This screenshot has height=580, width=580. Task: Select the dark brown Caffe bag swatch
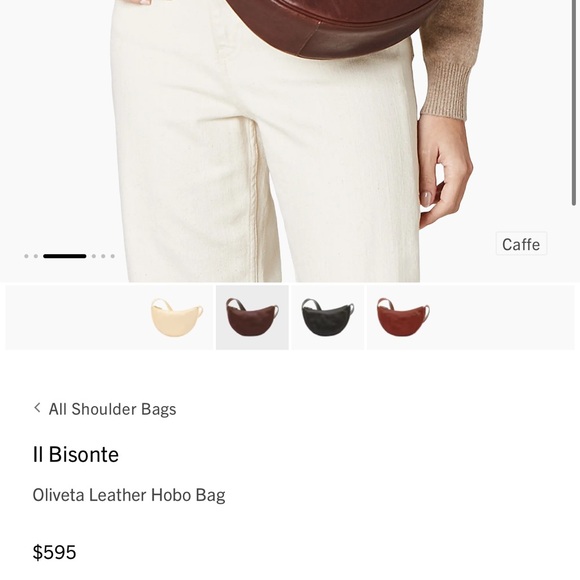[x=252, y=317]
